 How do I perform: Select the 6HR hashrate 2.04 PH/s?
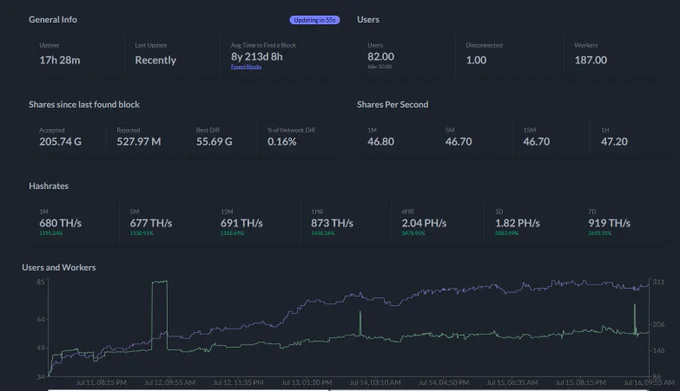point(424,223)
